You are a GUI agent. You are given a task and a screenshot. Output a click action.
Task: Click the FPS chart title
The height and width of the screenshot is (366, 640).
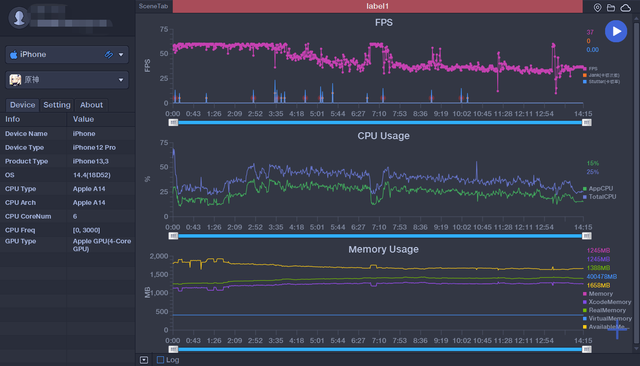click(384, 22)
